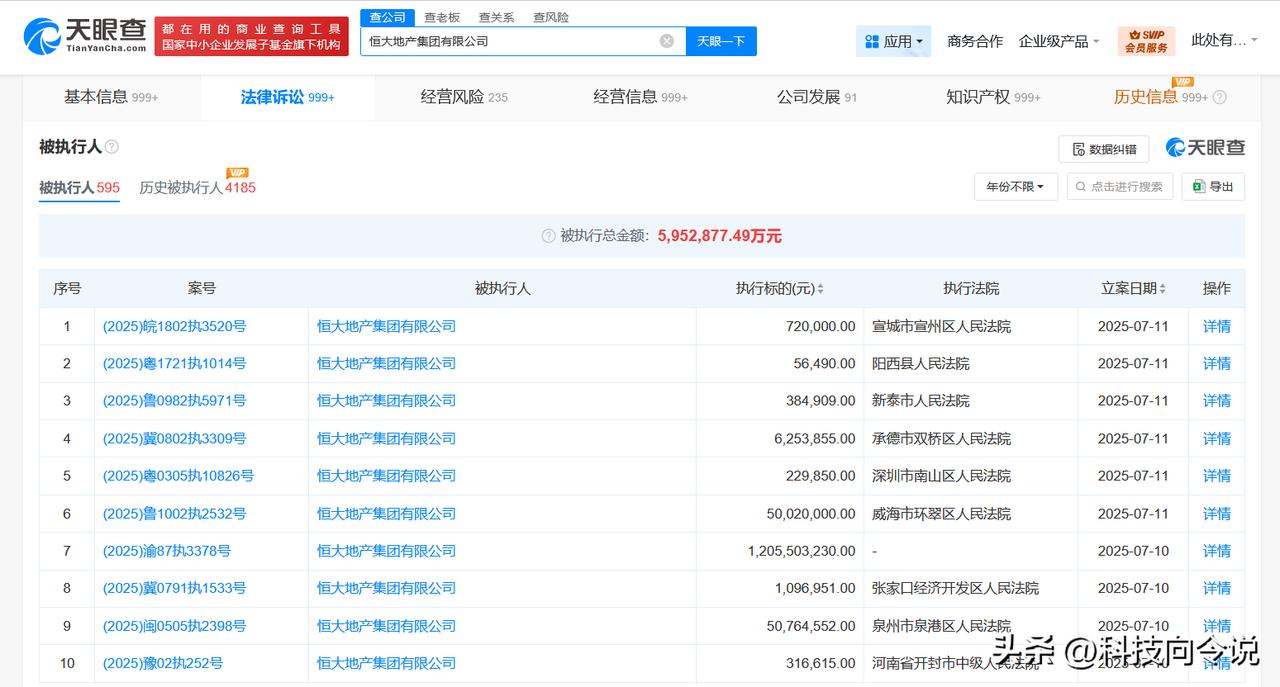Clear the search box with X icon
1280x687 pixels.
point(667,41)
